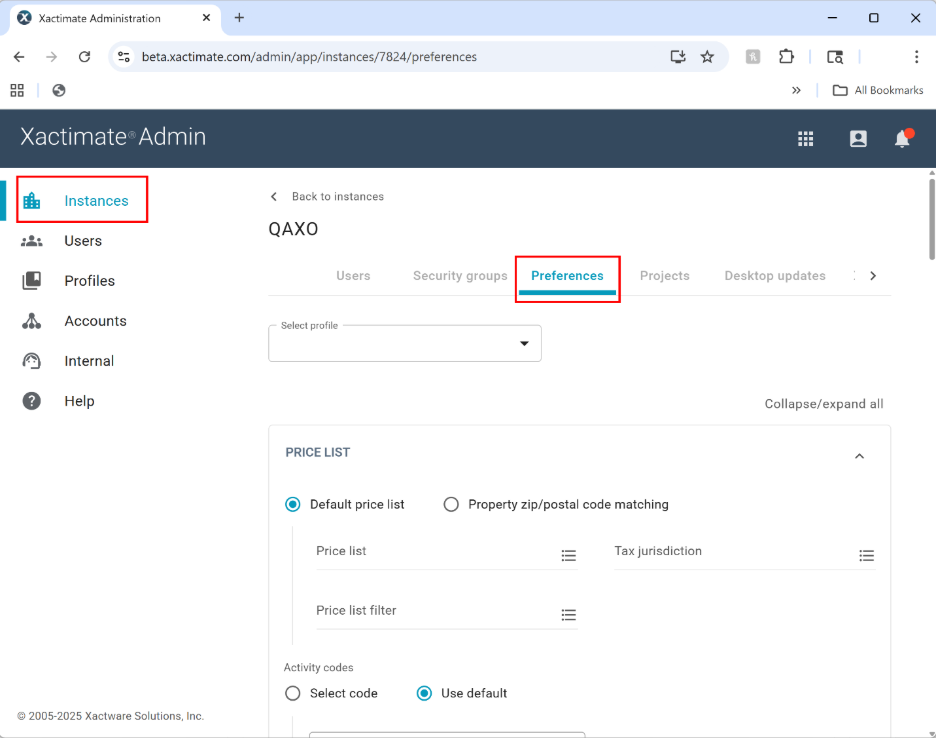Open the Price list filter list icon
This screenshot has height=738, width=936.
(x=568, y=614)
